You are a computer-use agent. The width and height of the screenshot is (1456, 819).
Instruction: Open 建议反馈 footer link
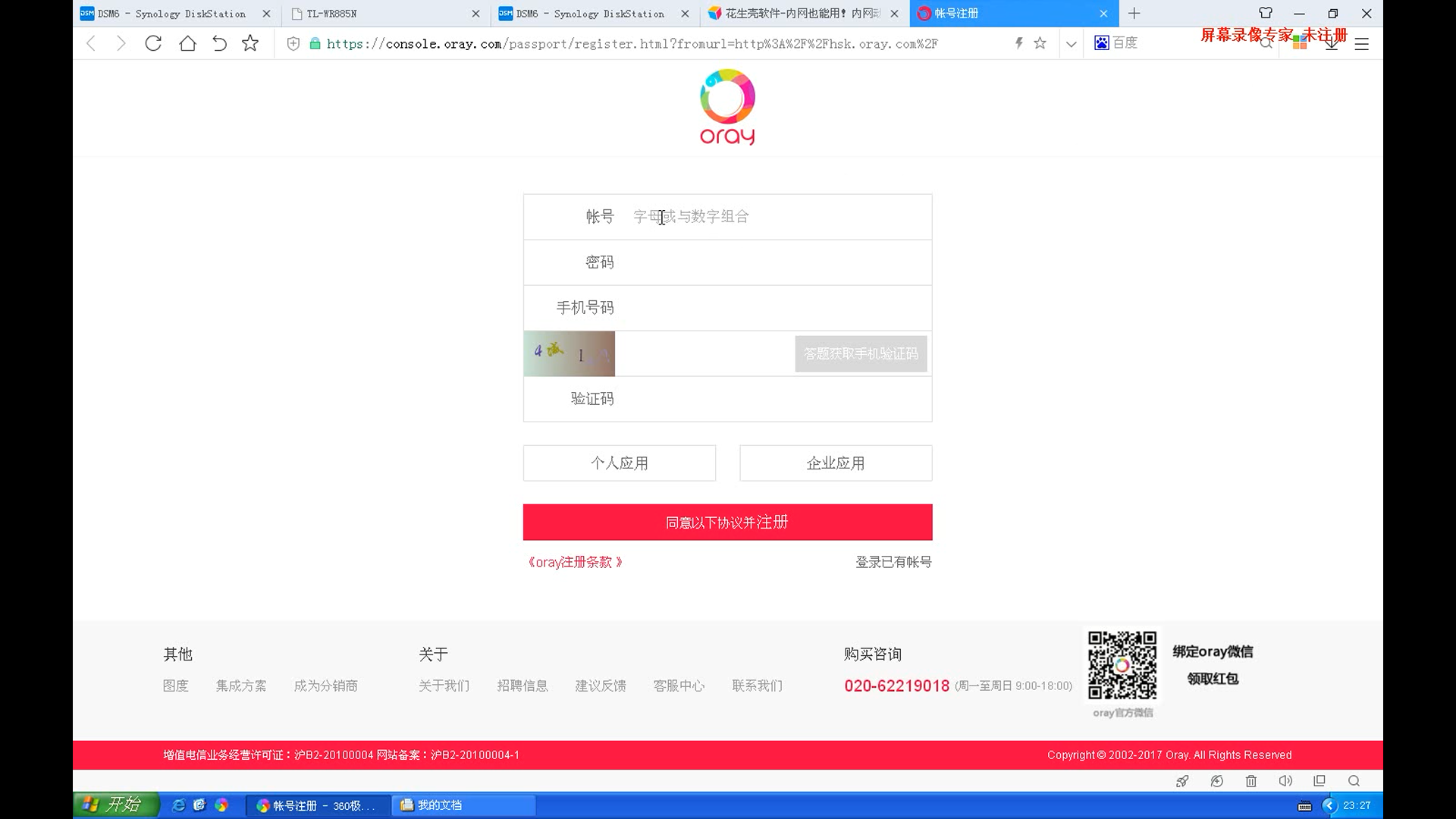(601, 686)
